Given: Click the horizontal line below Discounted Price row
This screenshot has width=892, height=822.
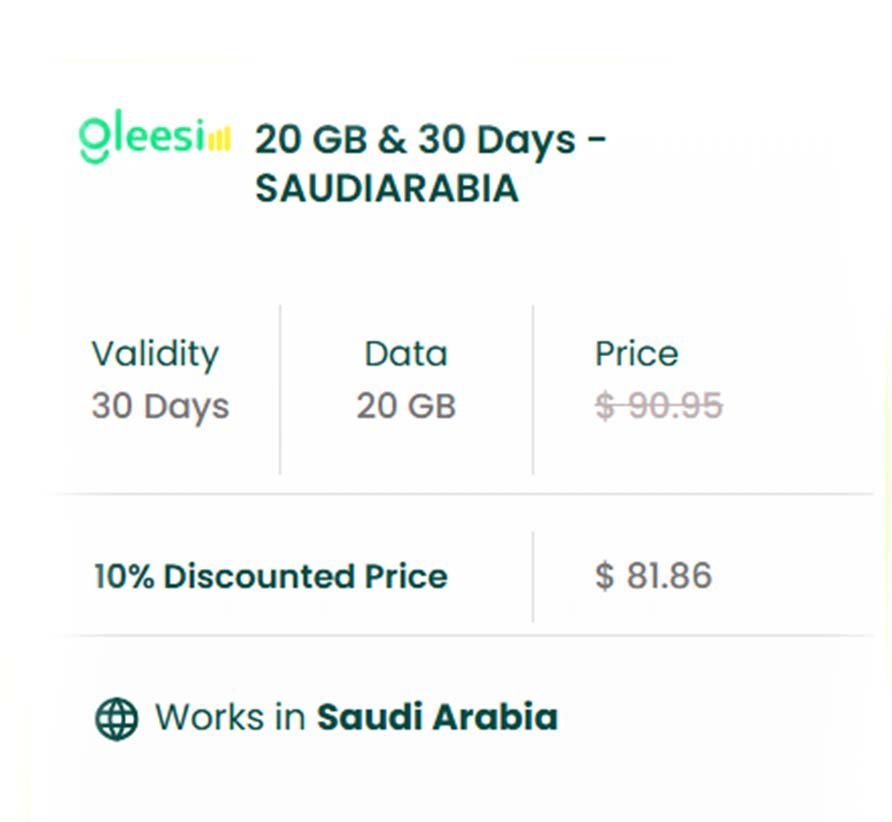Looking at the screenshot, I should click(x=460, y=636).
